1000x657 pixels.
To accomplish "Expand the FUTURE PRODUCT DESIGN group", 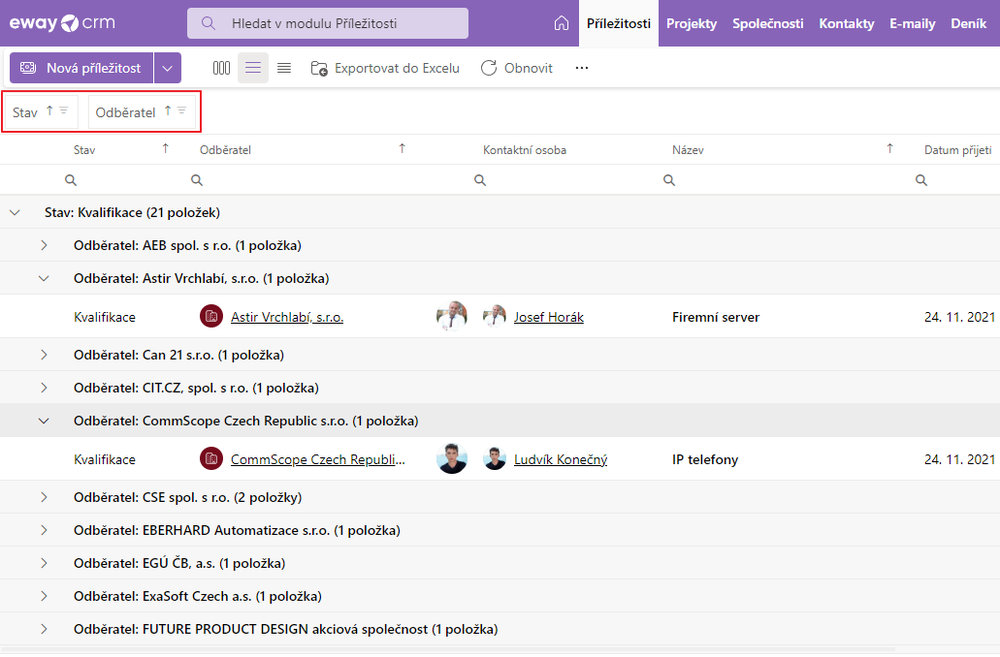I will 43,629.
